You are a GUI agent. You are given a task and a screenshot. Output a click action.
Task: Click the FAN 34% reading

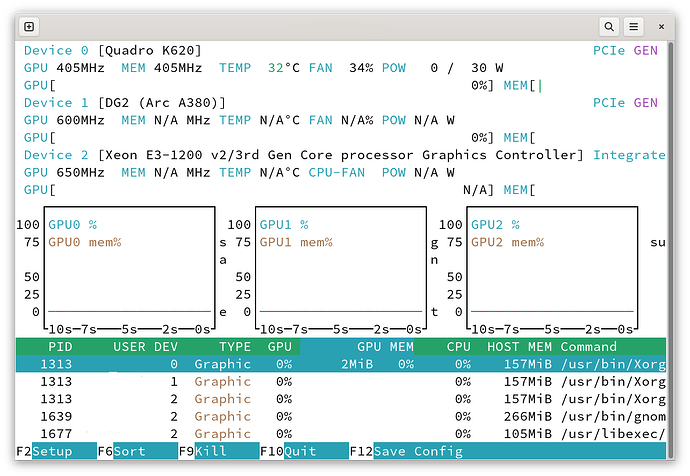tap(341, 68)
